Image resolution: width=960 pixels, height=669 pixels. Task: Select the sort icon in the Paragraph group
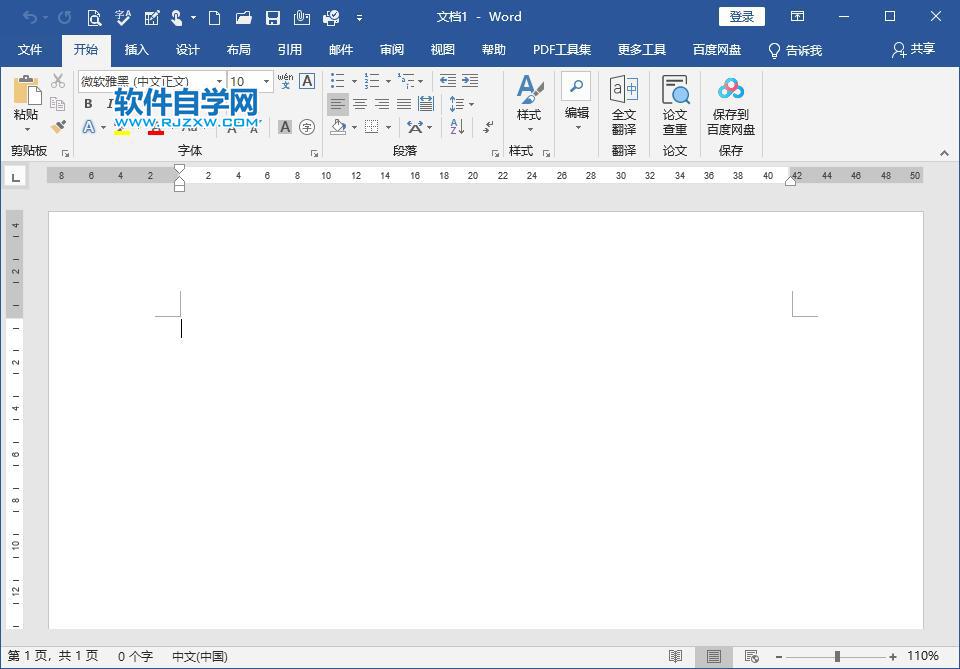(x=457, y=127)
